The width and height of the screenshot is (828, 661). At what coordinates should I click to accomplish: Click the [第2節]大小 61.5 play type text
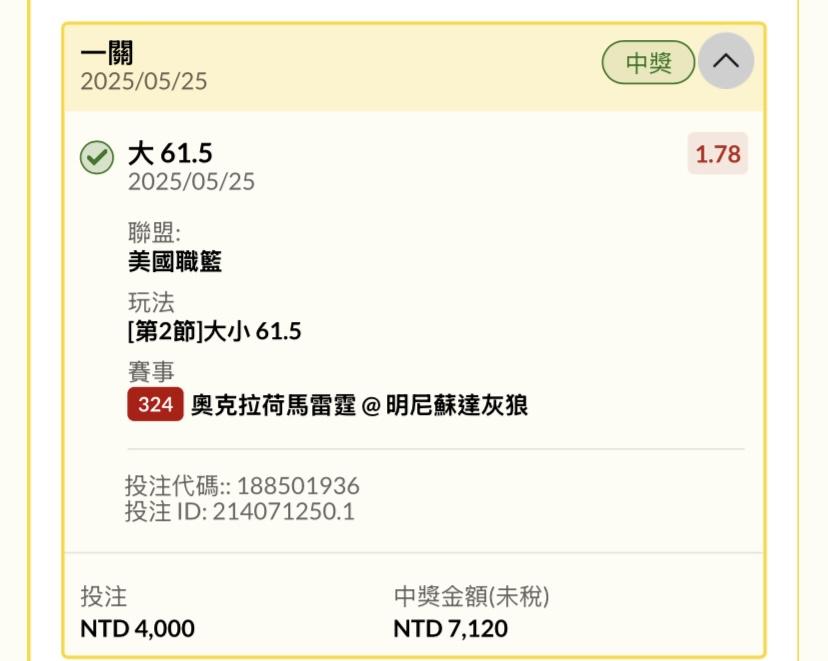coord(214,331)
